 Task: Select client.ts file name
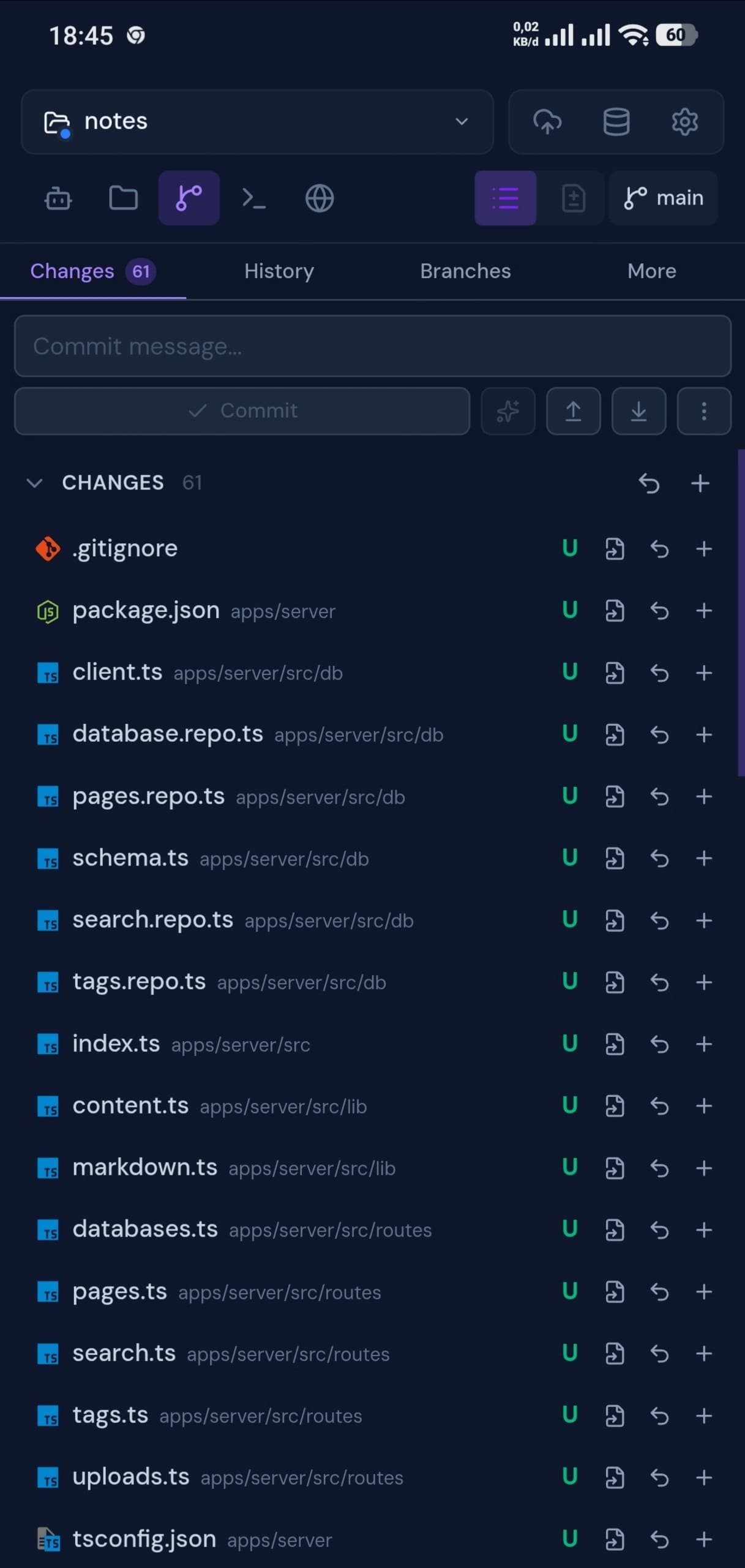click(118, 673)
